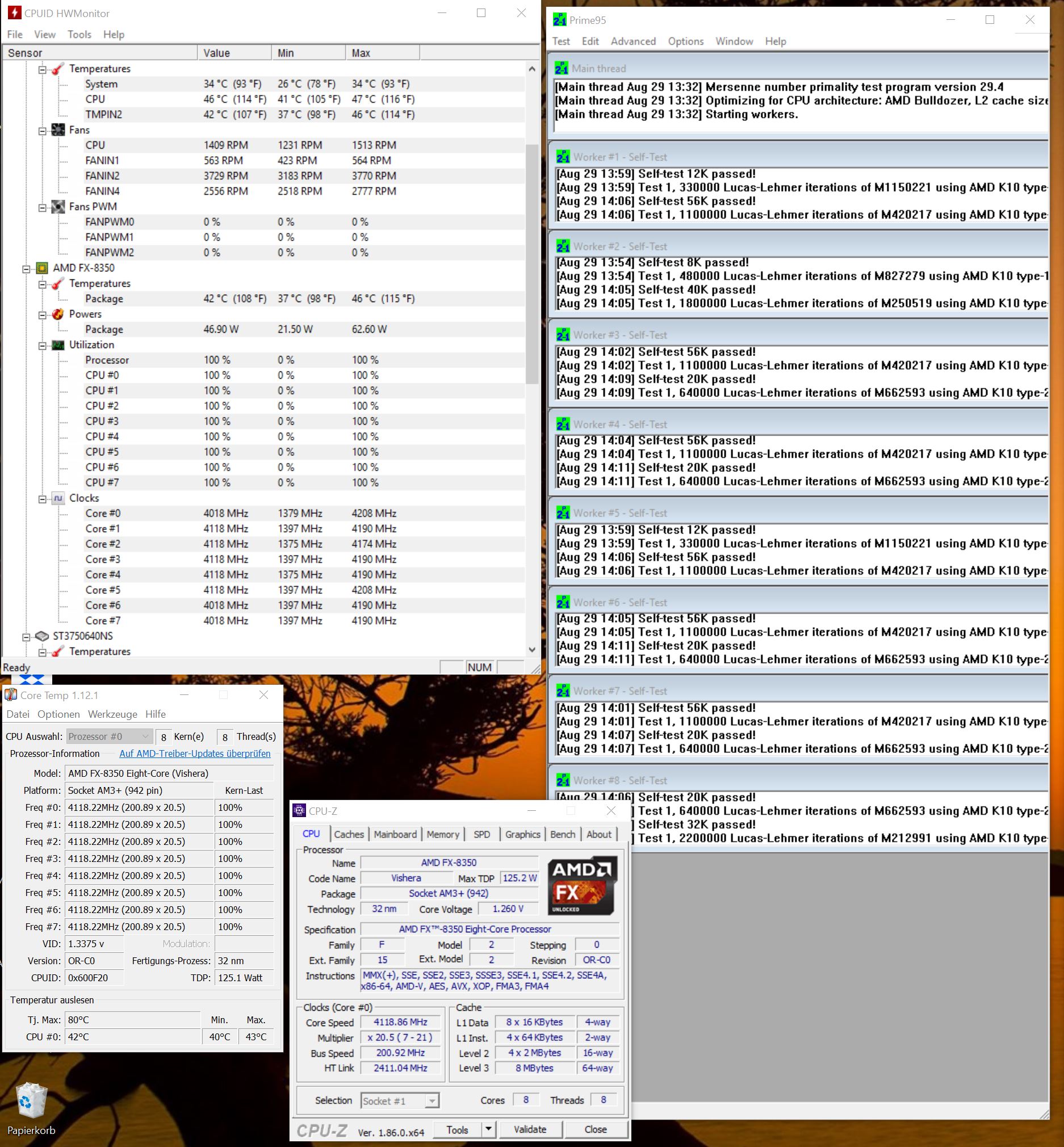Click the Core Temp title bar icon
The width and height of the screenshot is (1064, 1147).
coord(11,695)
